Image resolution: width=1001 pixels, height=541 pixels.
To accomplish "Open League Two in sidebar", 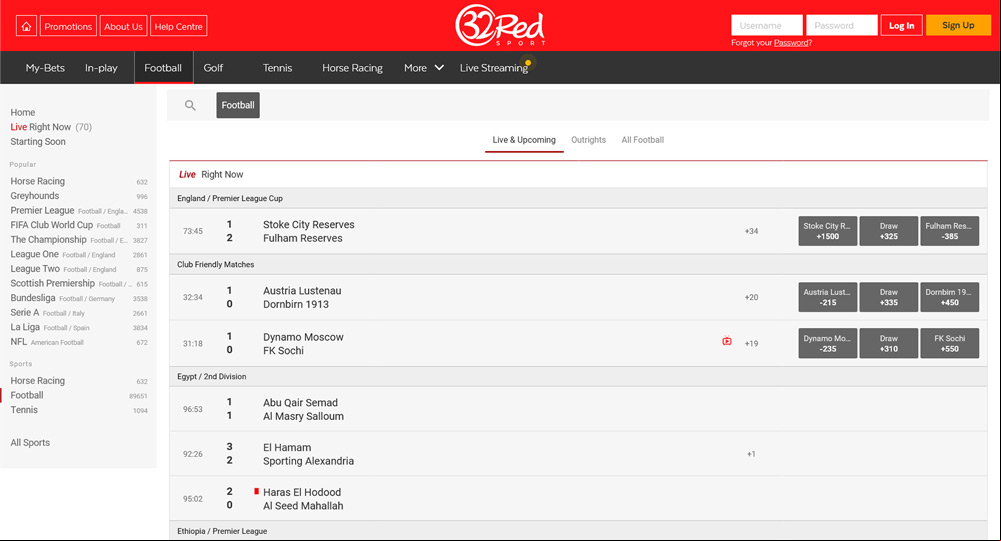I will click(x=79, y=269).
